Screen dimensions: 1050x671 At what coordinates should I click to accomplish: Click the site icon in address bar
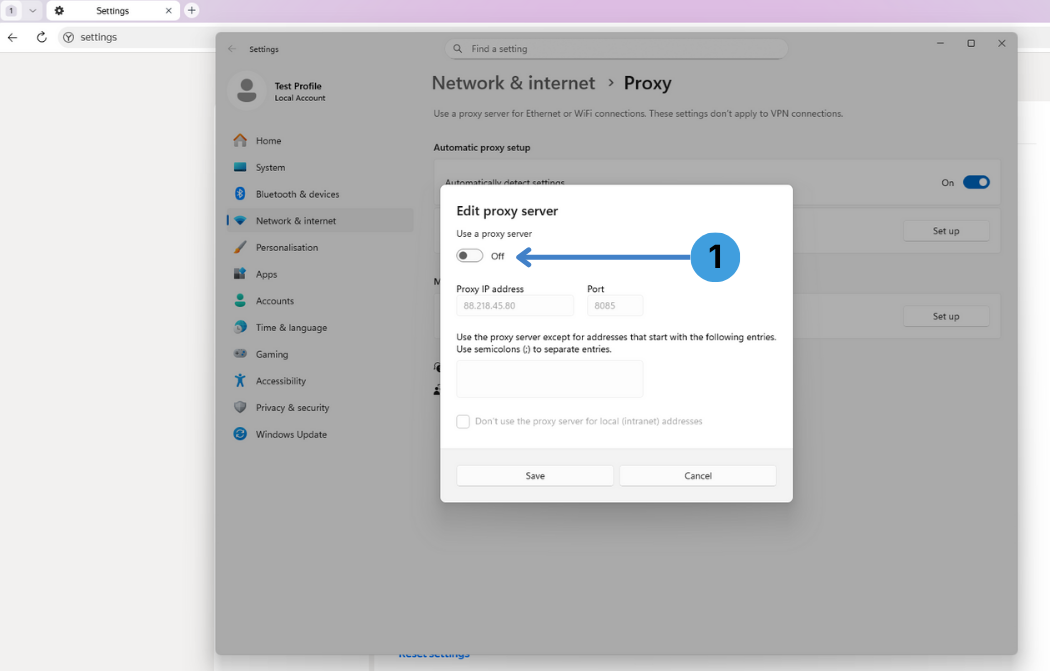[x=68, y=38]
